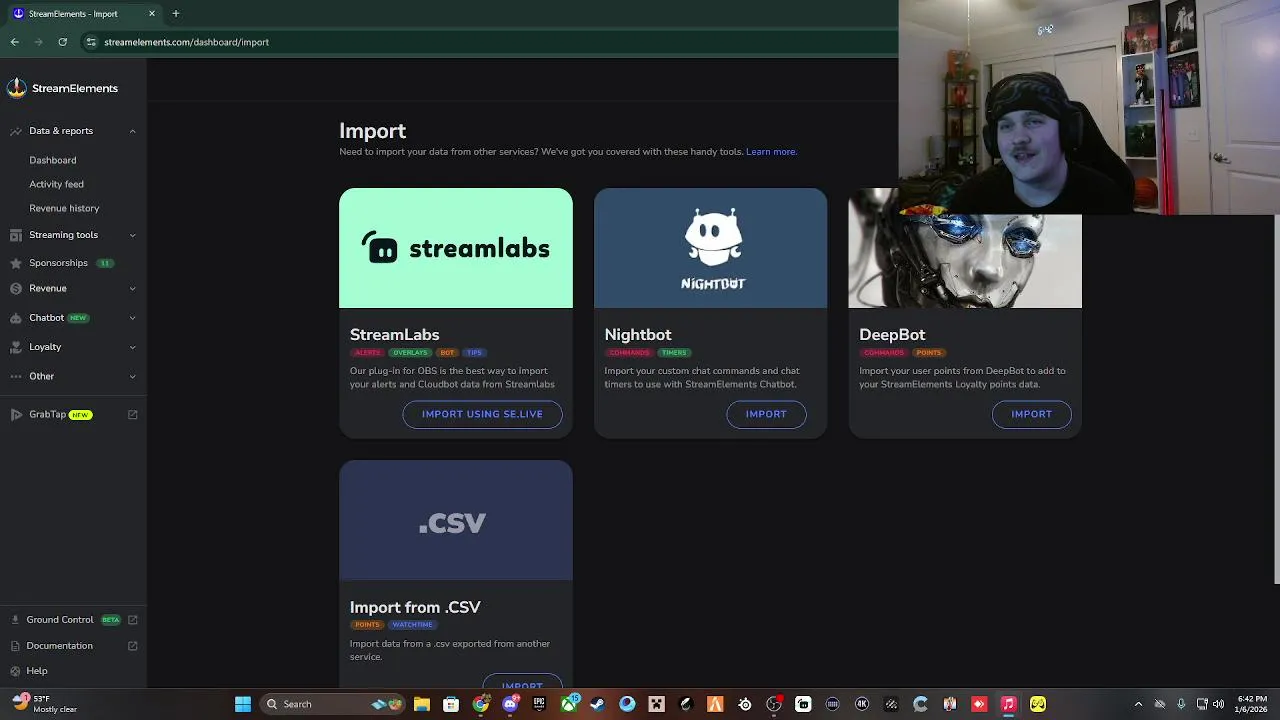This screenshot has width=1280, height=720.
Task: Open Documentation external link icon
Action: [x=132, y=646]
